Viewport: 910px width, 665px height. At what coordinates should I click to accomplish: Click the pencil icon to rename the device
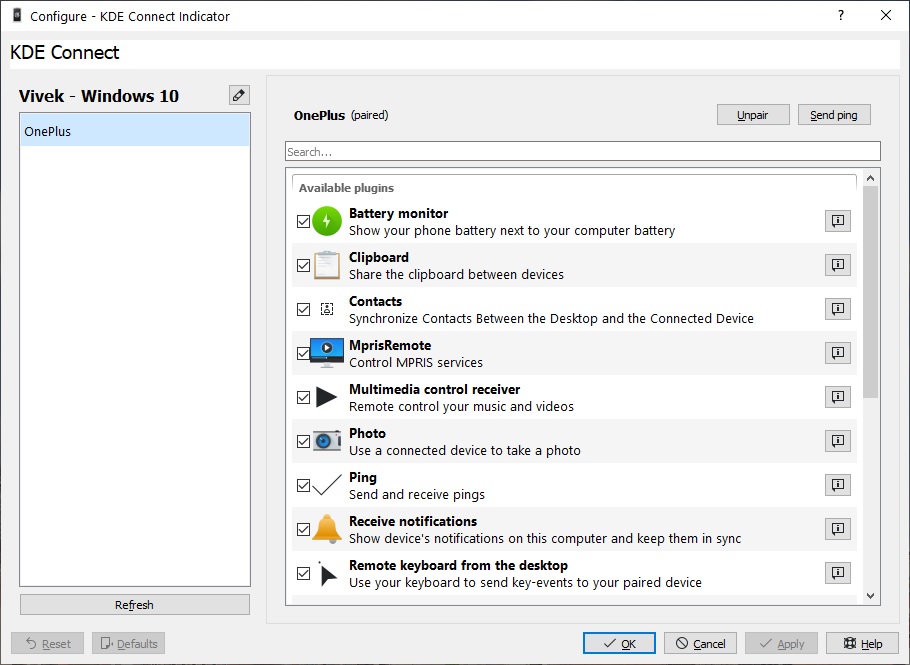click(x=239, y=95)
